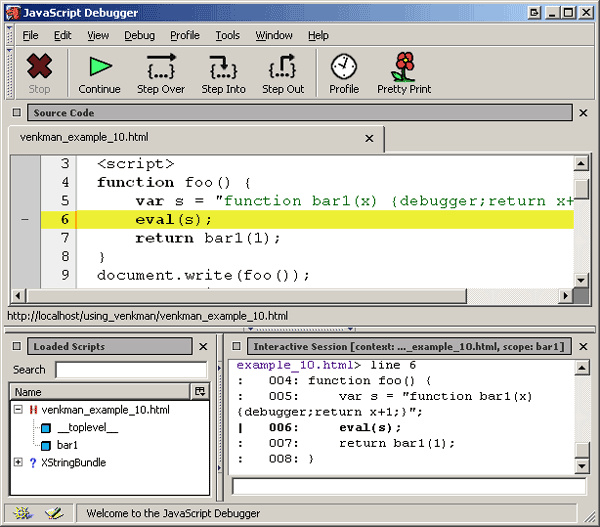Close the Source Code panel
The width and height of the screenshot is (600, 527).
pyautogui.click(x=583, y=113)
